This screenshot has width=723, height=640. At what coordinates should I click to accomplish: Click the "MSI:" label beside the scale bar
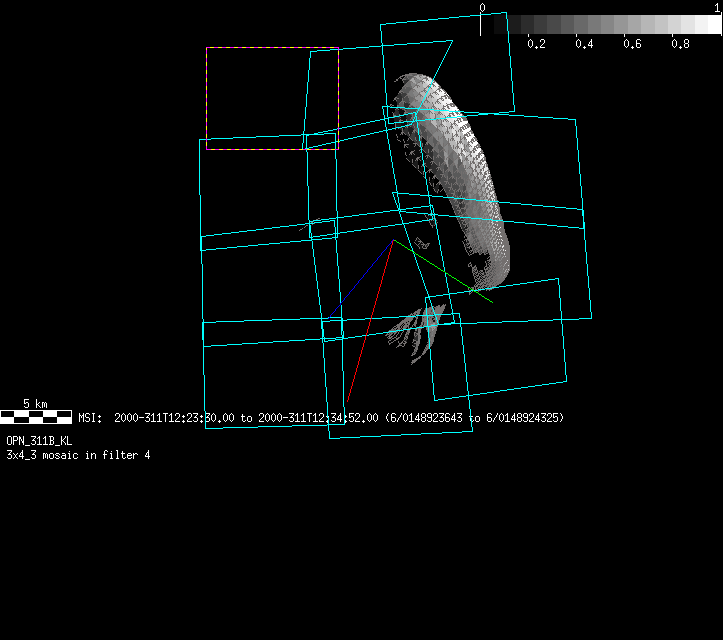click(90, 418)
